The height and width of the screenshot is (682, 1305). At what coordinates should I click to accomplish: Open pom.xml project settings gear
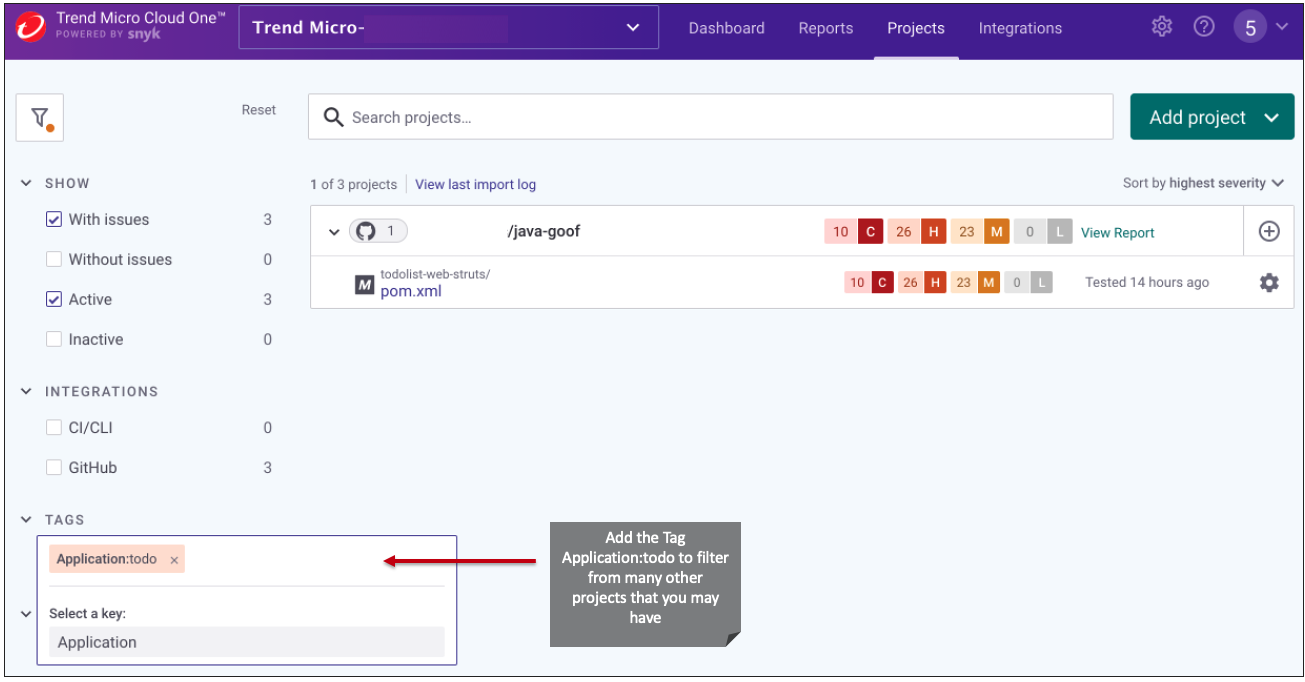[1269, 283]
